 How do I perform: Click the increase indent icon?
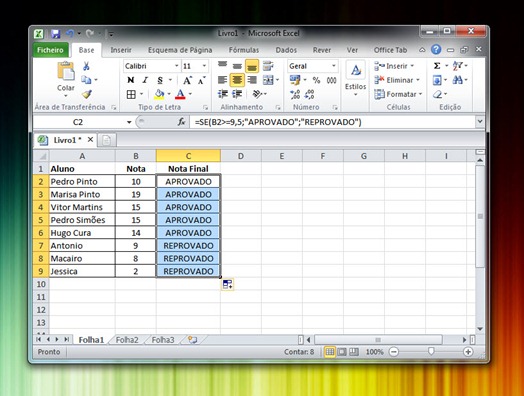pyautogui.click(x=237, y=94)
